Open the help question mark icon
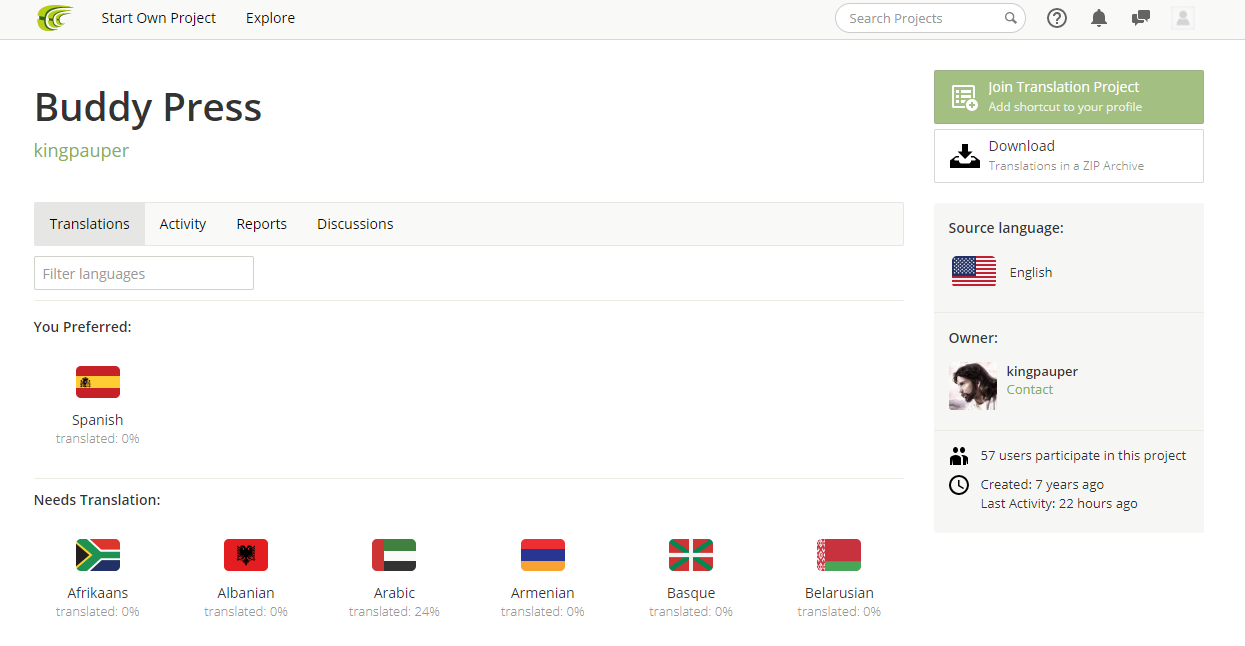Image resolution: width=1245 pixels, height=646 pixels. (1057, 18)
